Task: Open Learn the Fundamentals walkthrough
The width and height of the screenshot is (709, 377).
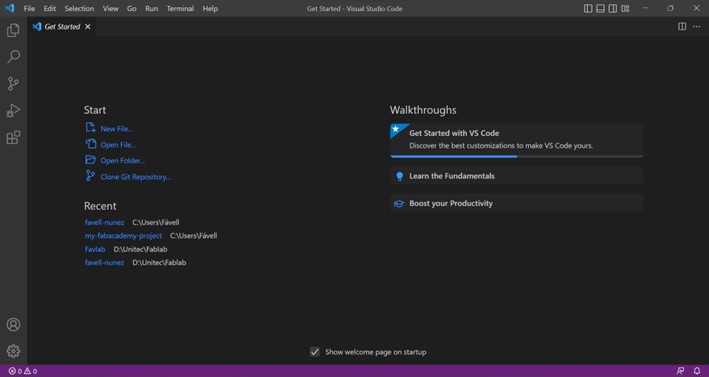Action: [x=516, y=176]
